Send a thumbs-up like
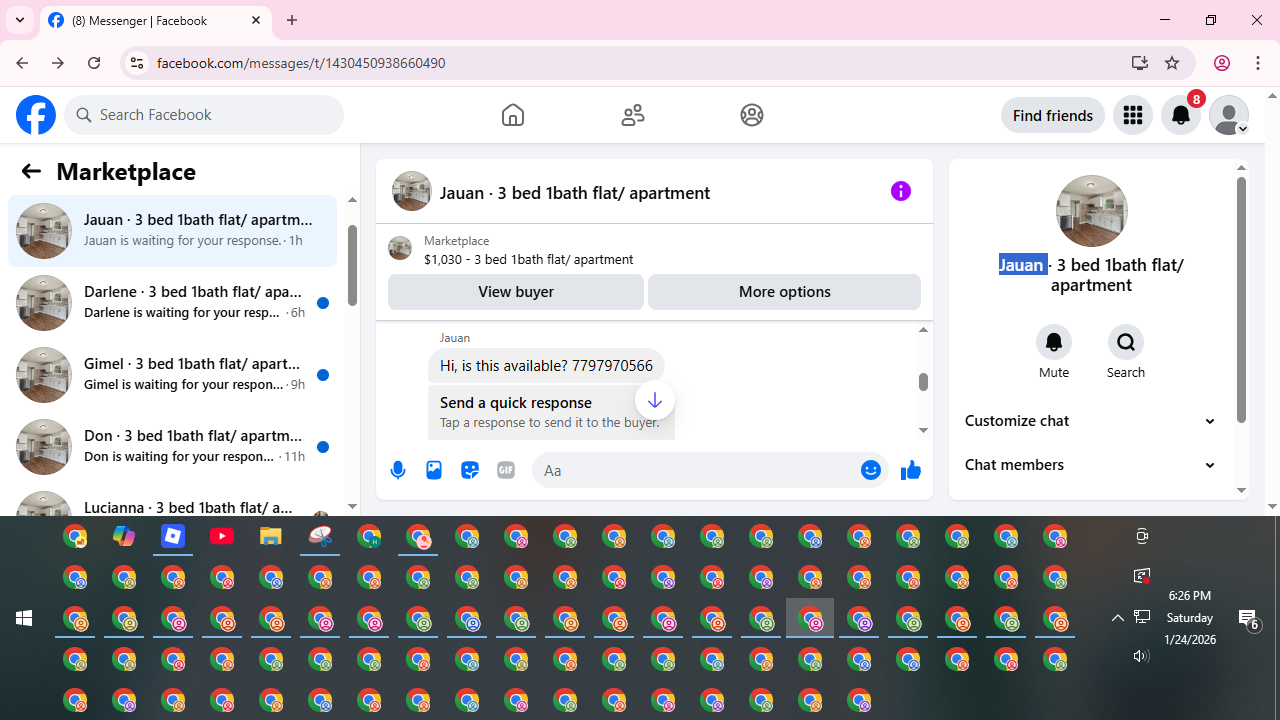The image size is (1280, 720). click(x=911, y=470)
